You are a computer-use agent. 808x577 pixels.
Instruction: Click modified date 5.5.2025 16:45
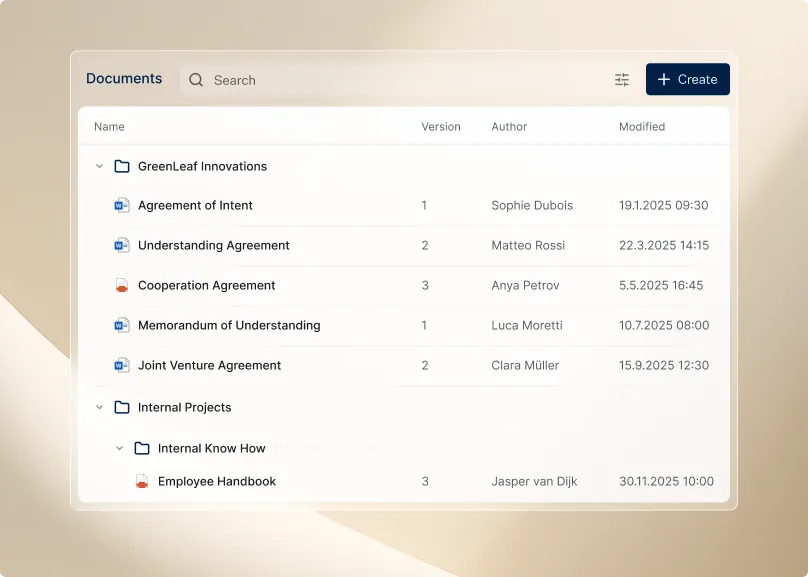pos(661,285)
